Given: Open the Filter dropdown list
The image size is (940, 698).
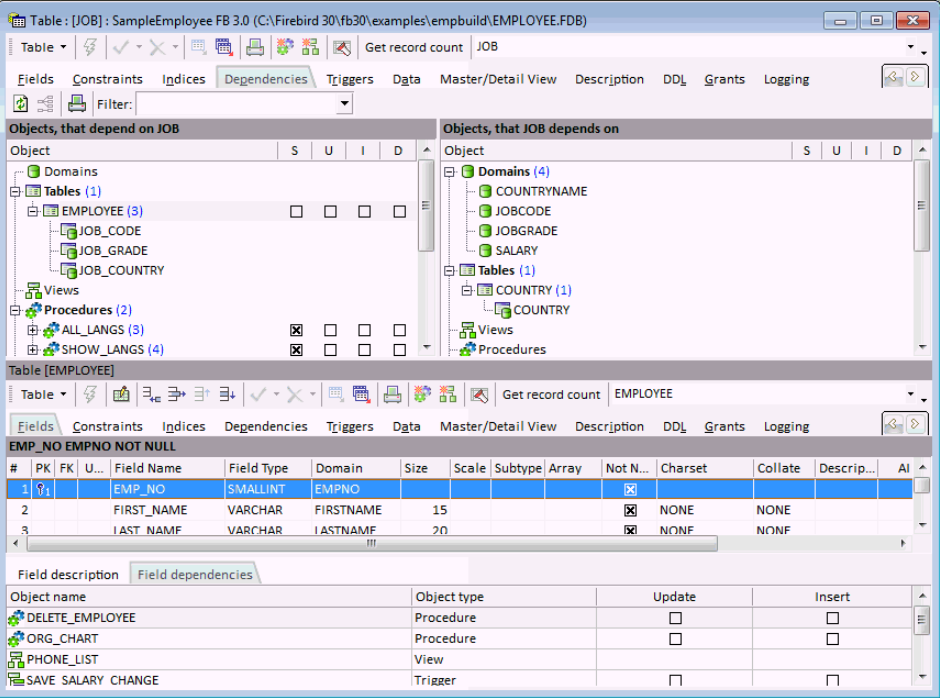Looking at the screenshot, I should pyautogui.click(x=345, y=104).
